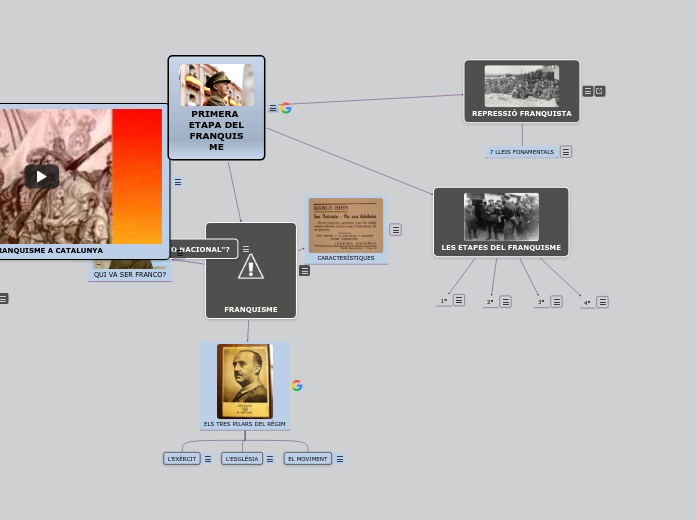Open notes icon beside Primera Etapa node
Screen dimensions: 697x520
pos(273,108)
